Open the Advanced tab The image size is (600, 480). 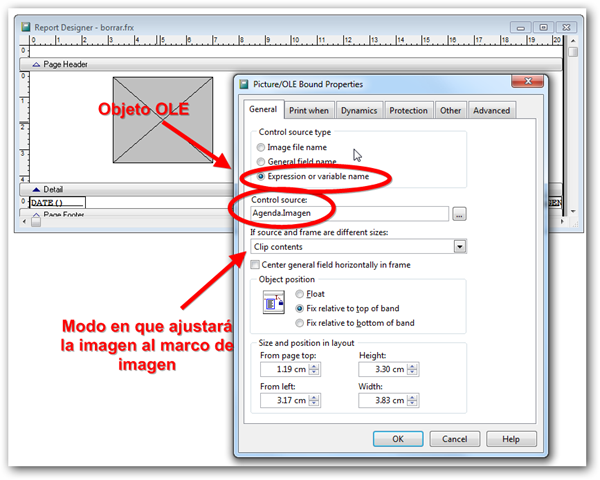(491, 111)
